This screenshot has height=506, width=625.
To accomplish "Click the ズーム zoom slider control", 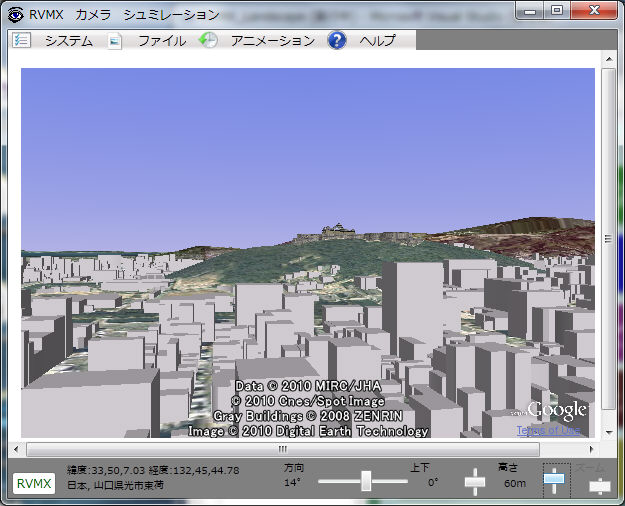I will pyautogui.click(x=599, y=486).
